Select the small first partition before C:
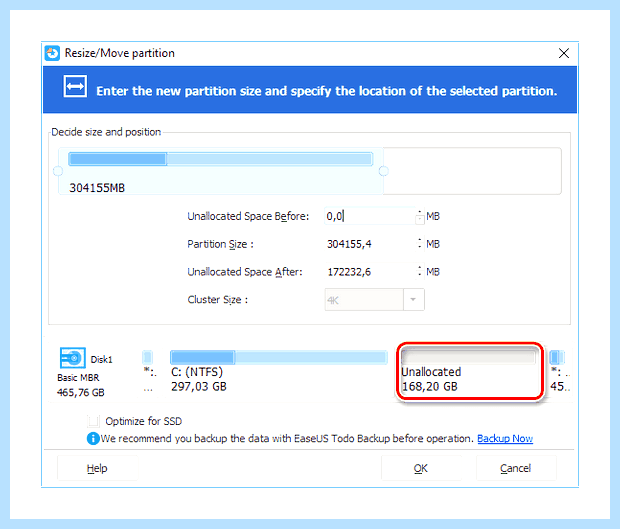The width and height of the screenshot is (620, 529). [x=148, y=371]
